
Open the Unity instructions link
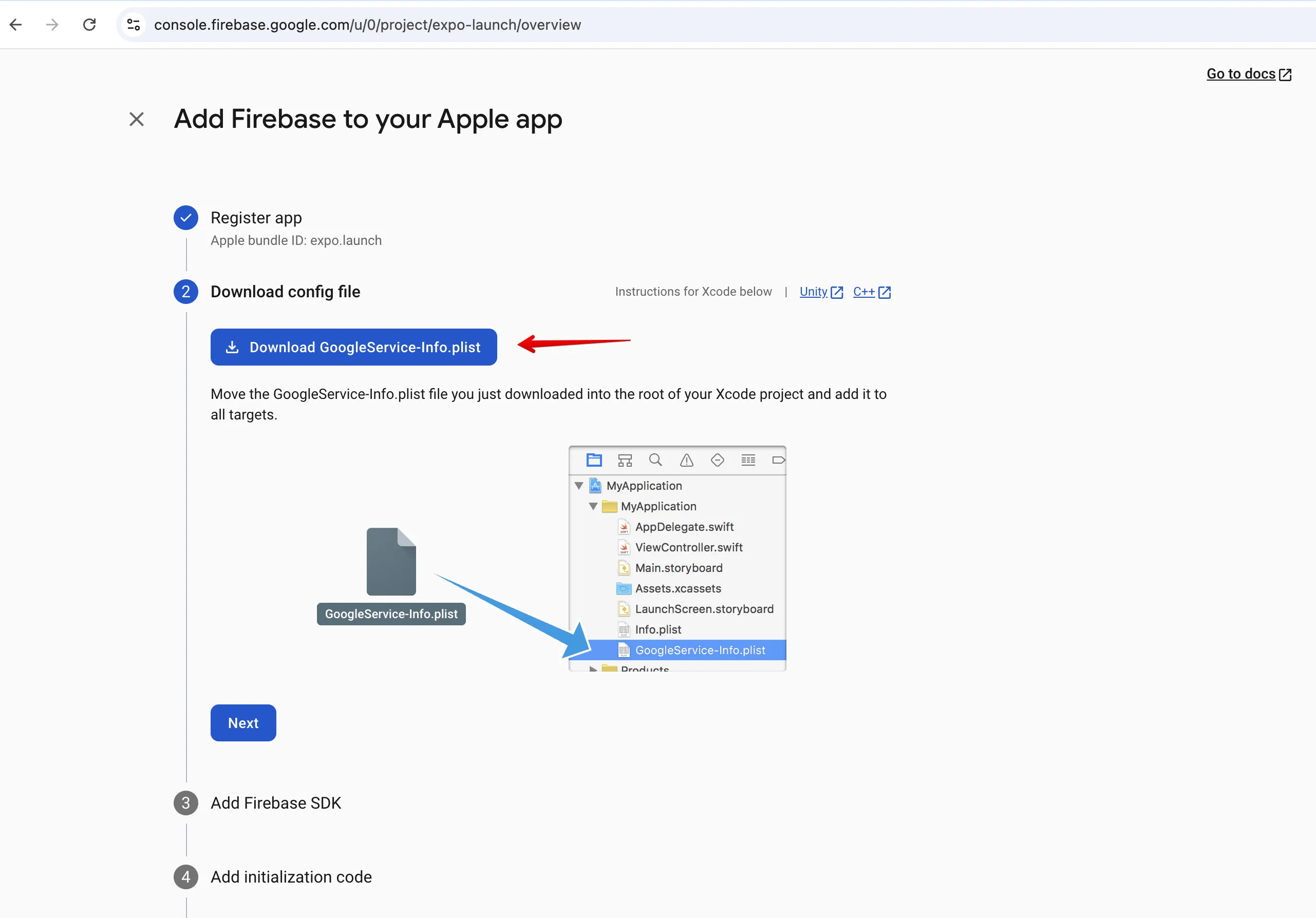pyautogui.click(x=821, y=292)
